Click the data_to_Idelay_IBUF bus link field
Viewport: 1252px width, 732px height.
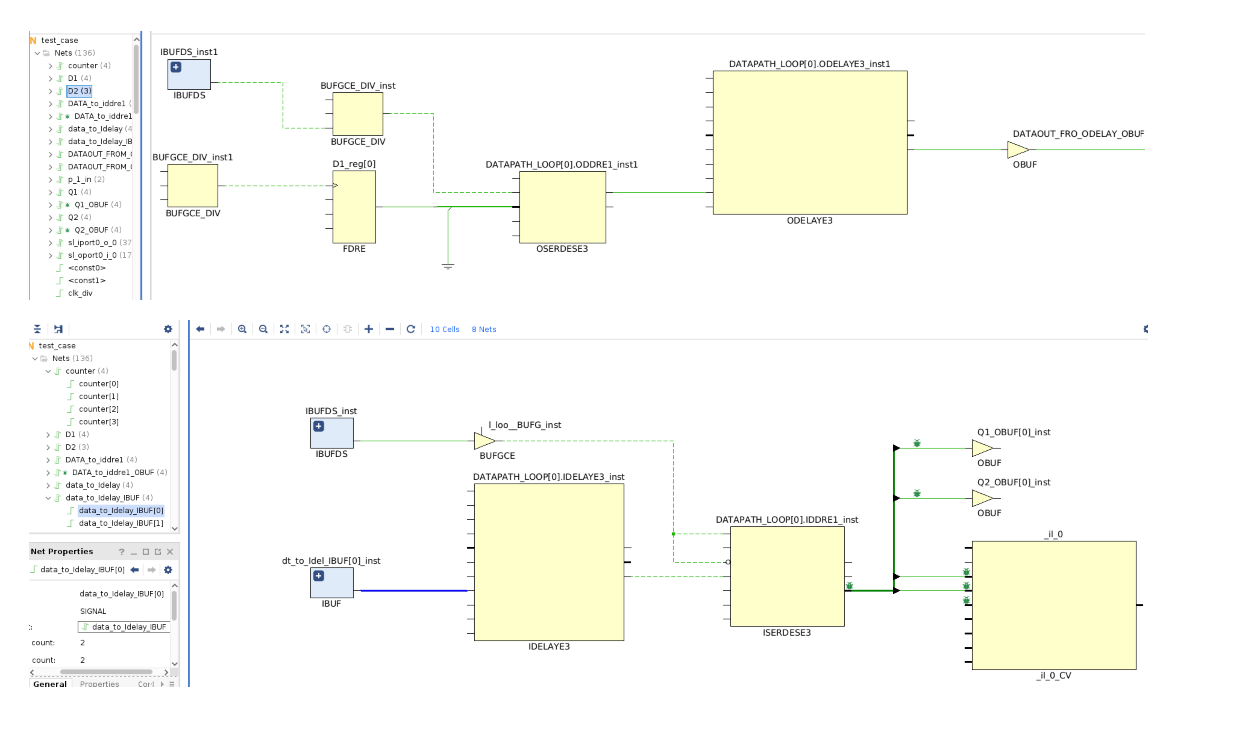tap(124, 627)
